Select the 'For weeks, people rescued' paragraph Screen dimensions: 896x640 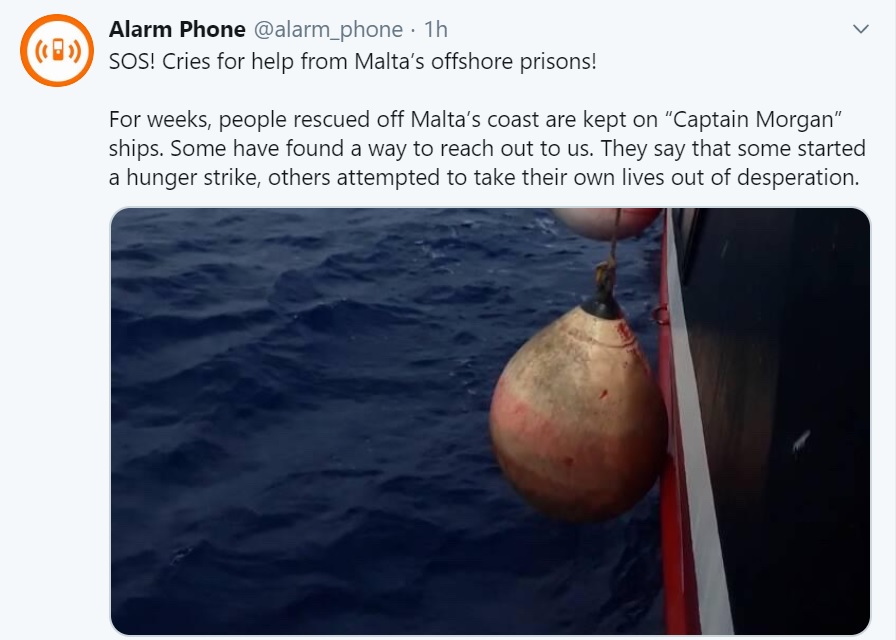point(487,149)
